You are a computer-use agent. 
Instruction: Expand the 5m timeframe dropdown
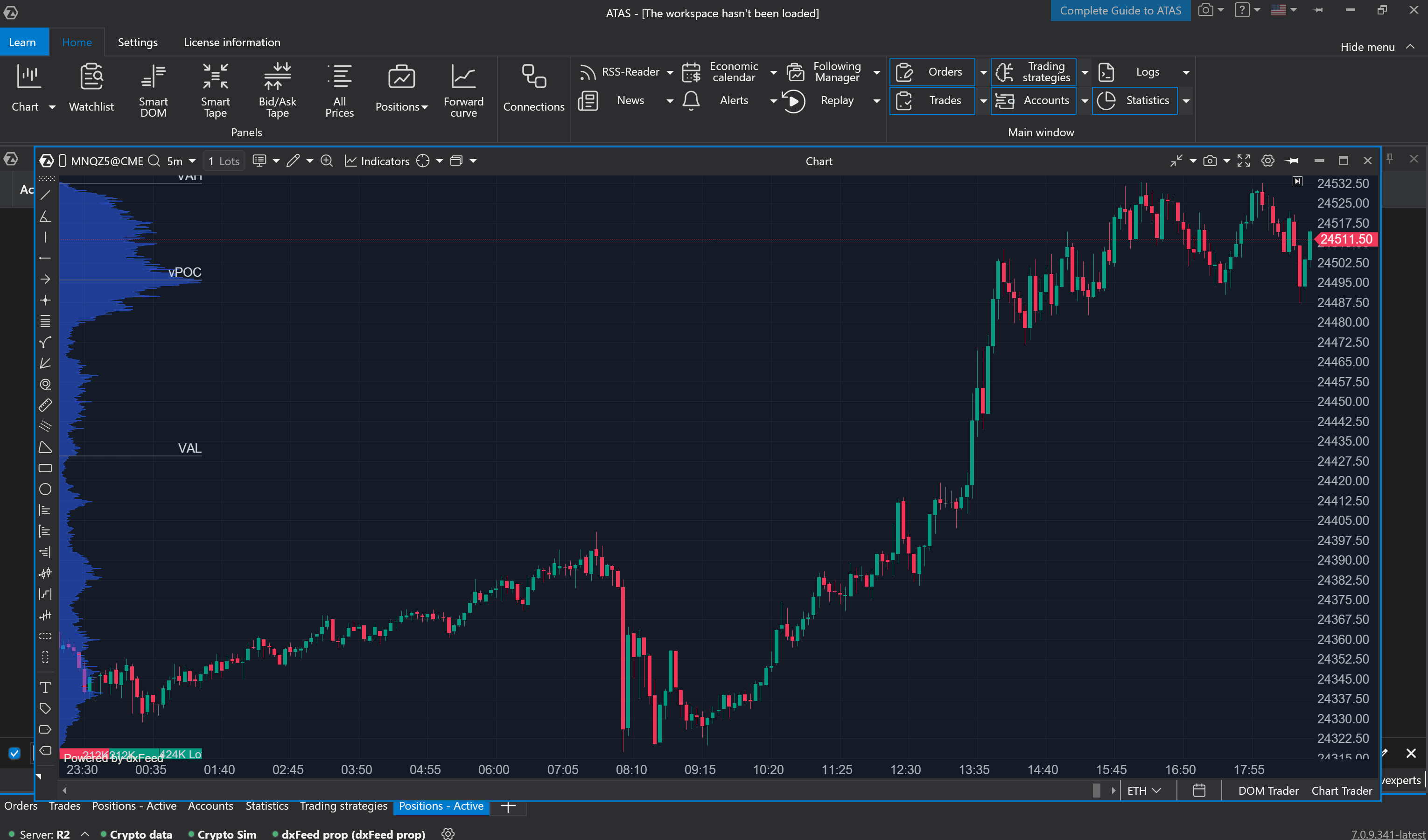(192, 161)
